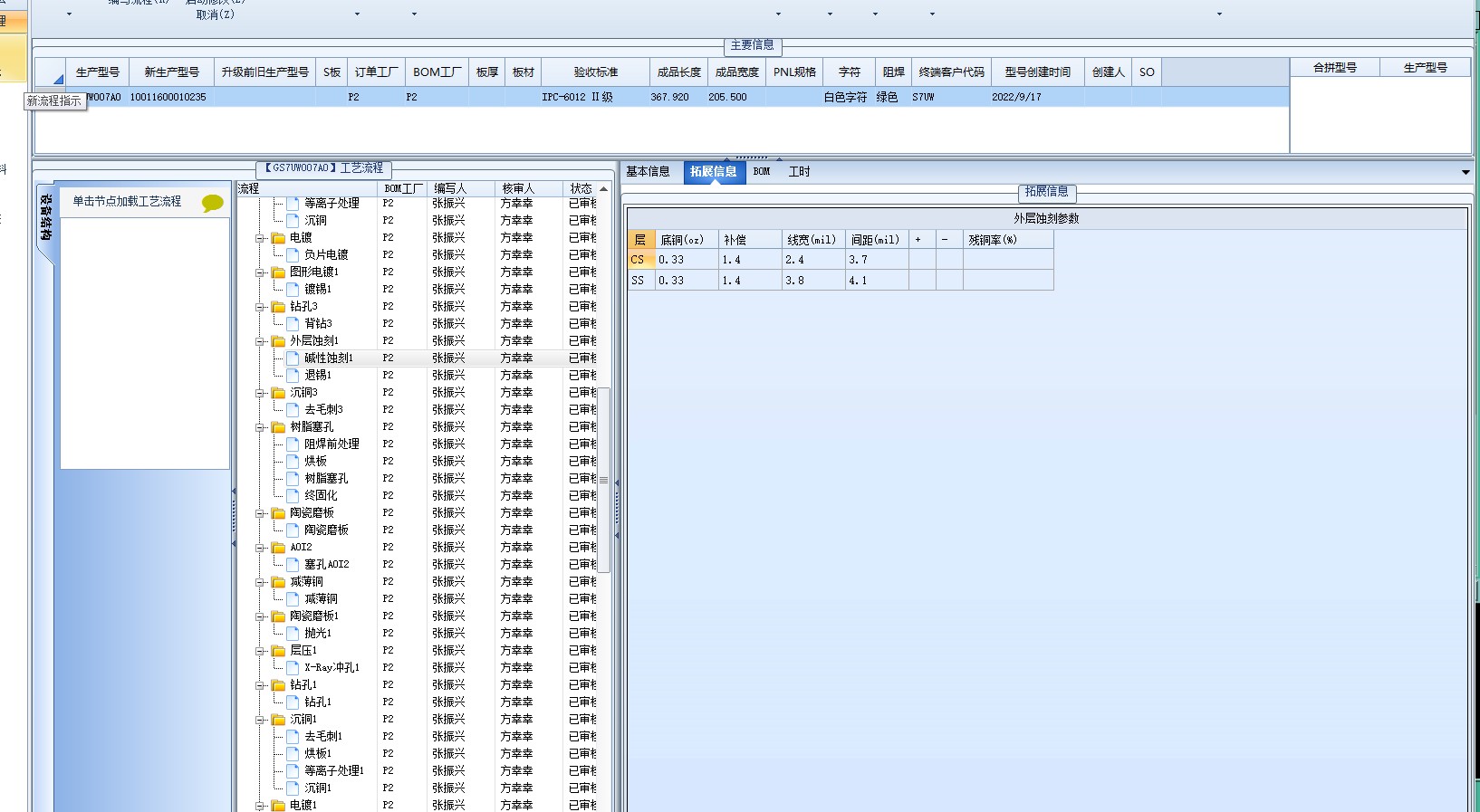1480x812 pixels.
Task: Collapse the 钻孔3 tree node
Action: [x=260, y=307]
